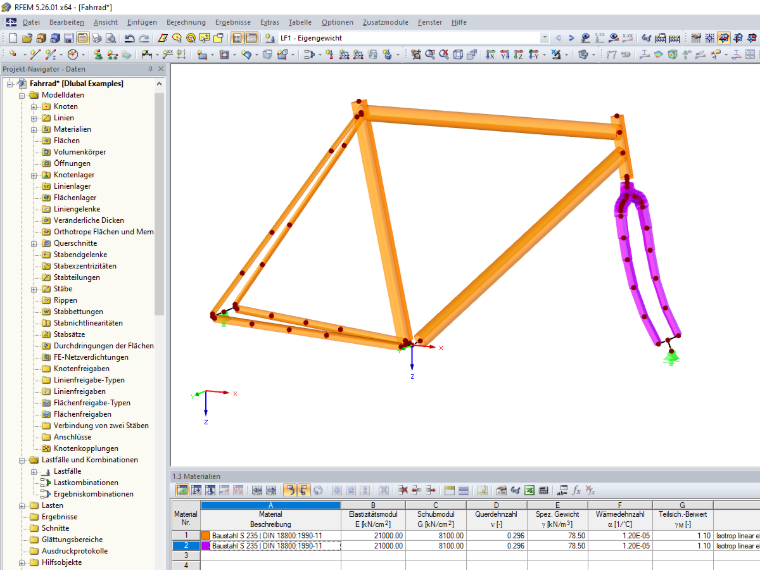This screenshot has width=760, height=570.
Task: Close the Projekt-Navigator panel
Action: coord(161,69)
